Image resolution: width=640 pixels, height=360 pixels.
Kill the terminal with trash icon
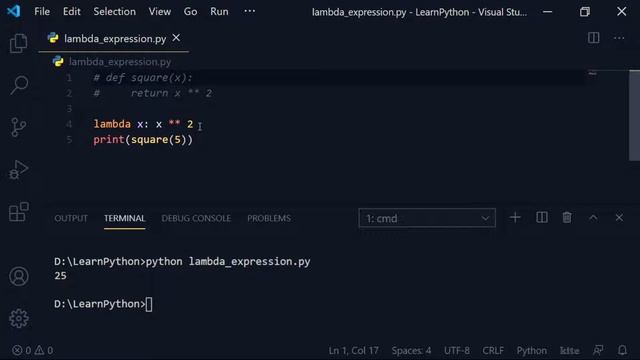(x=567, y=218)
